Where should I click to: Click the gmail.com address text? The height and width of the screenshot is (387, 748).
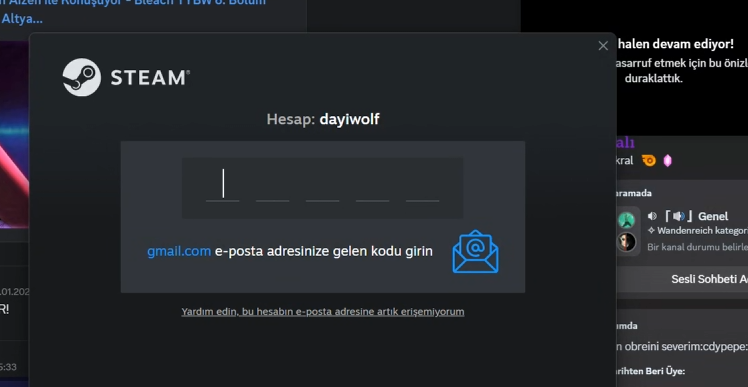pyautogui.click(x=179, y=251)
